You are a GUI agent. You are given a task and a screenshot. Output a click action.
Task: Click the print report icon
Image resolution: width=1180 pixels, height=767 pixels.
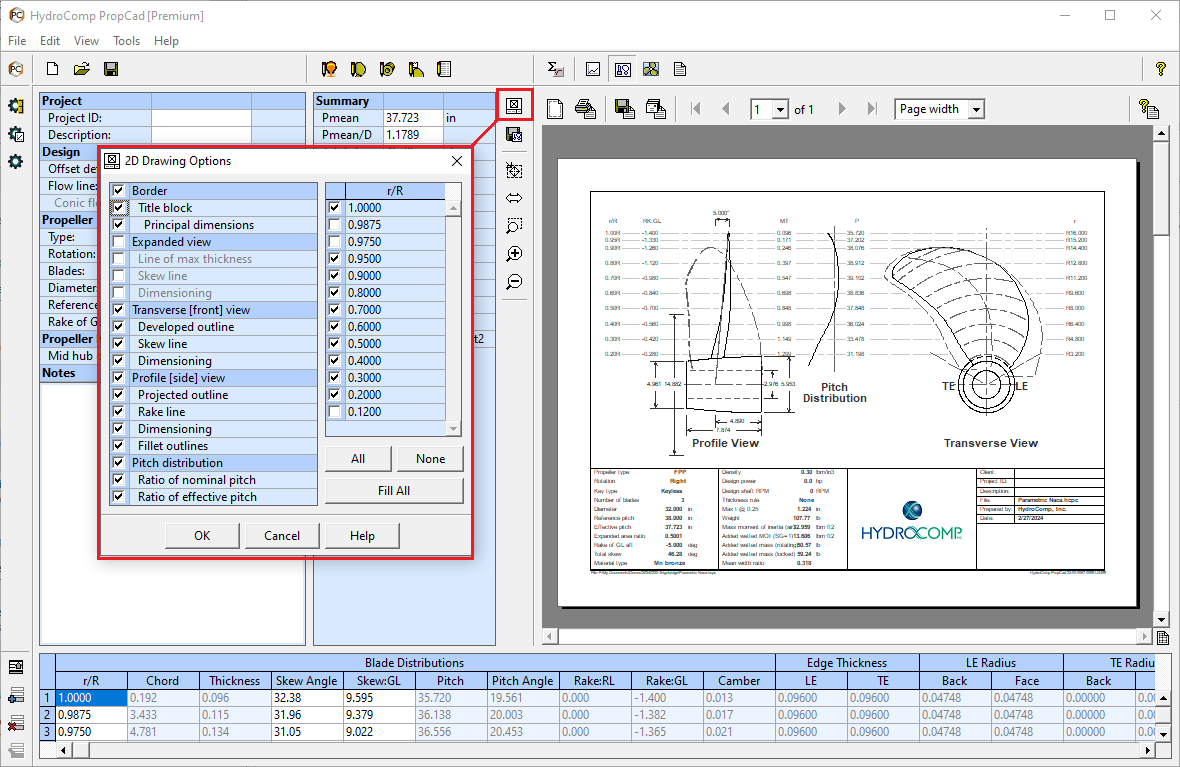click(x=585, y=109)
